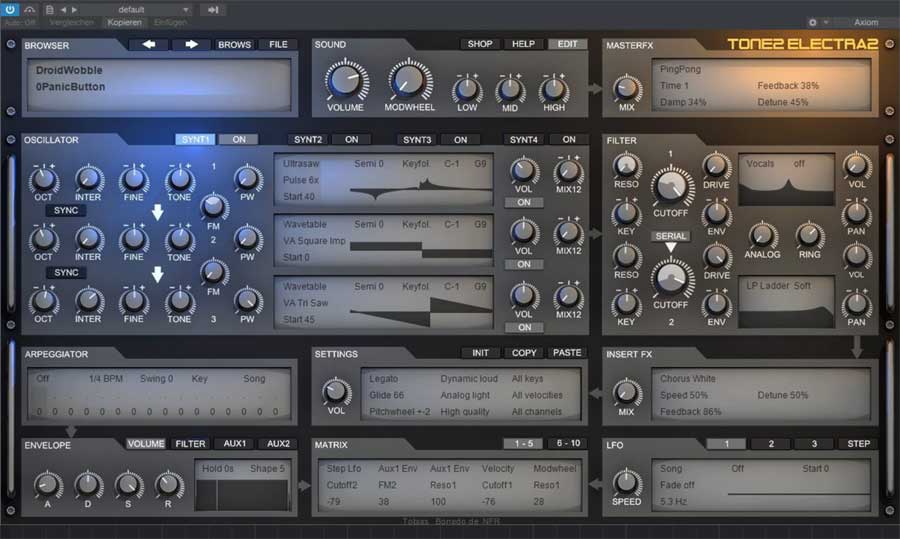Click the Kopieren host toolbar item
Viewport: 900px width, 539px height.
[124, 22]
